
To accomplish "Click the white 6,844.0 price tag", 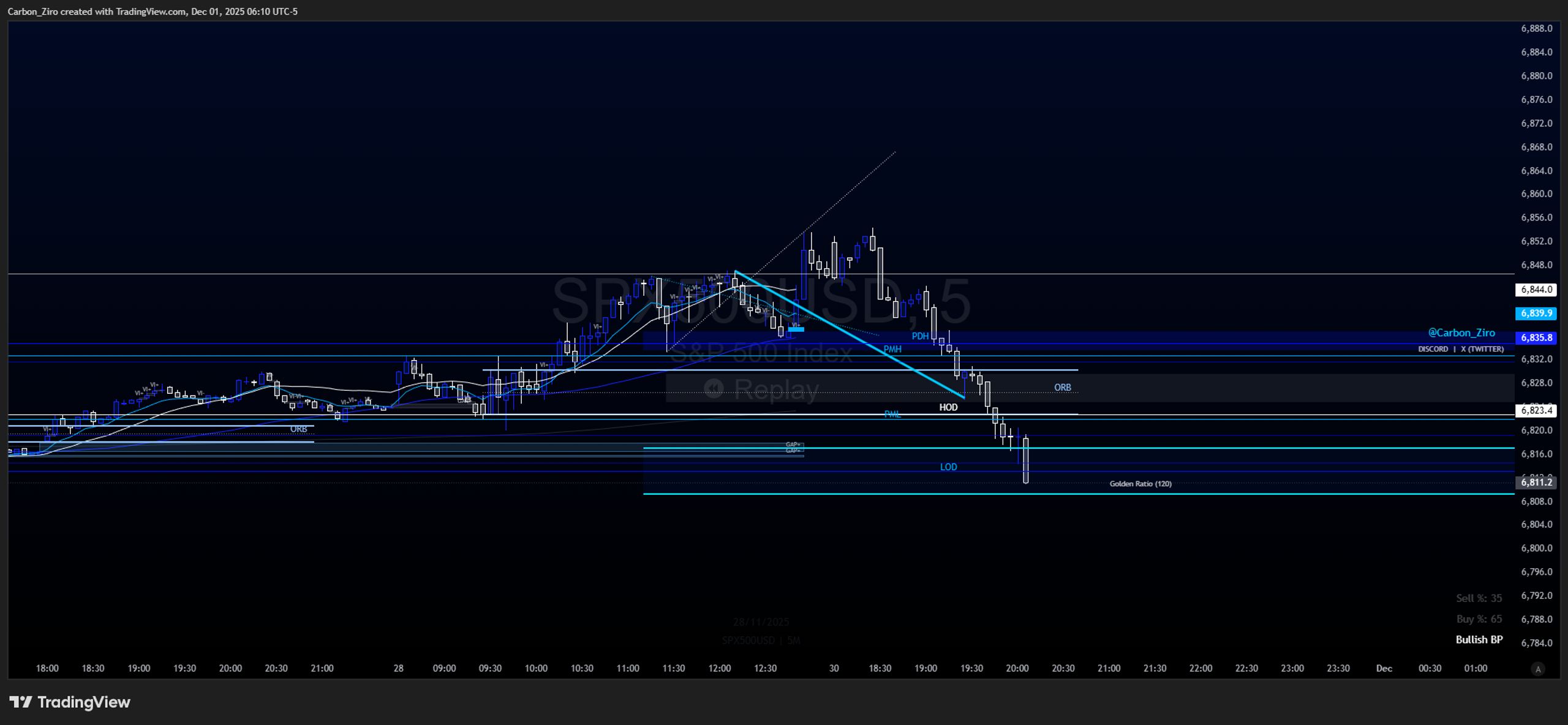I will point(1536,289).
